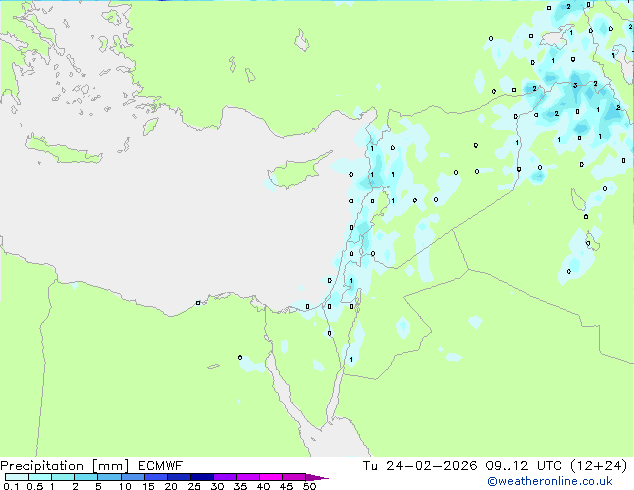The height and width of the screenshot is (490, 634).
Task: Click the legend label '10'
Action: (125, 486)
